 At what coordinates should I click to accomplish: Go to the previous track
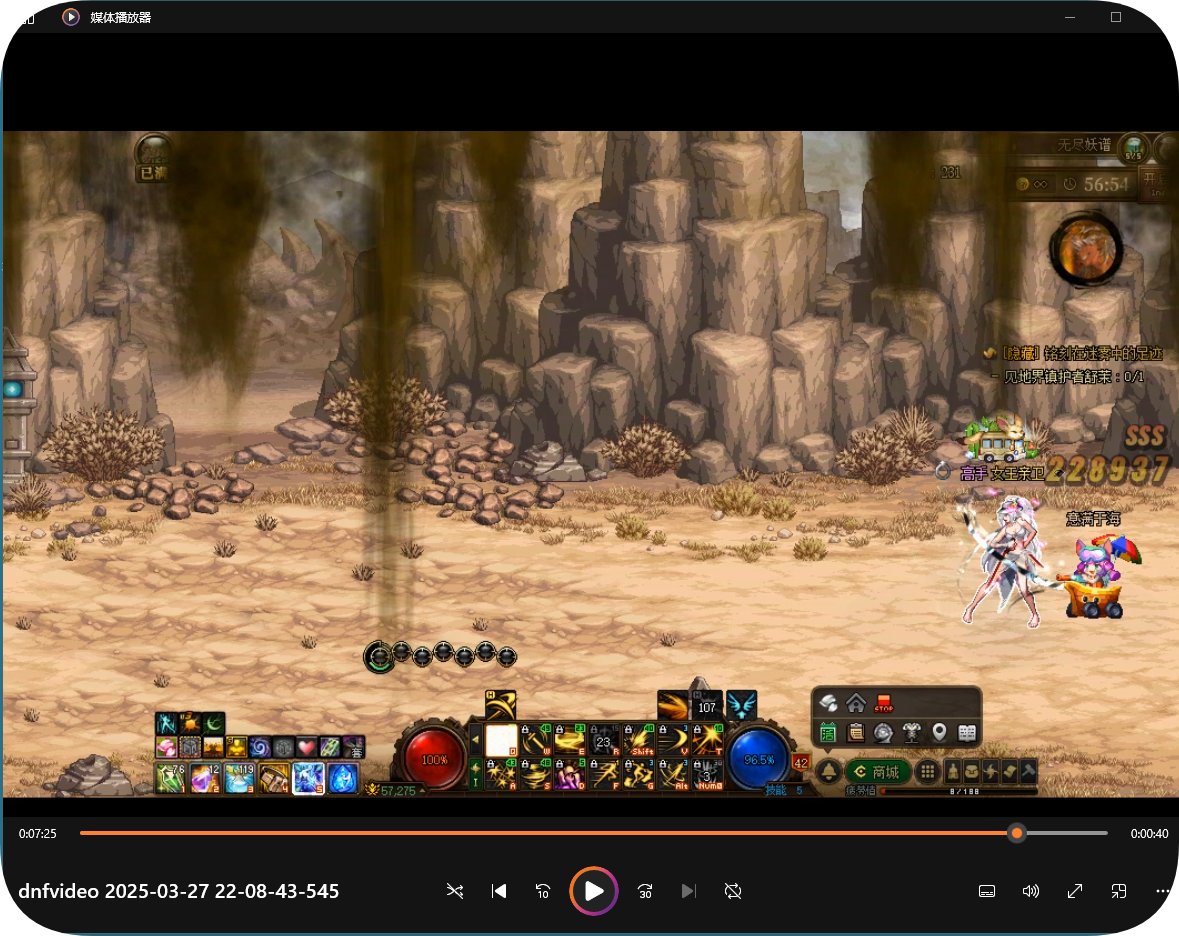(x=499, y=891)
